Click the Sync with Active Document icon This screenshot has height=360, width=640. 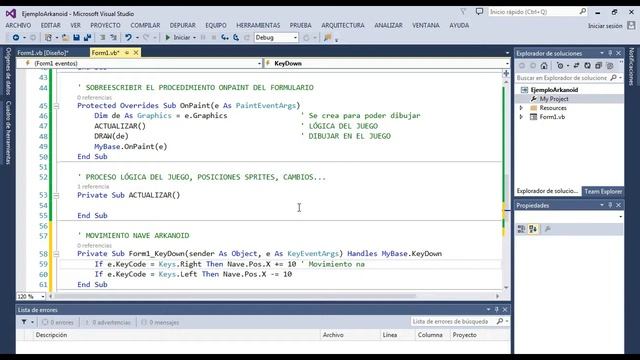576,66
